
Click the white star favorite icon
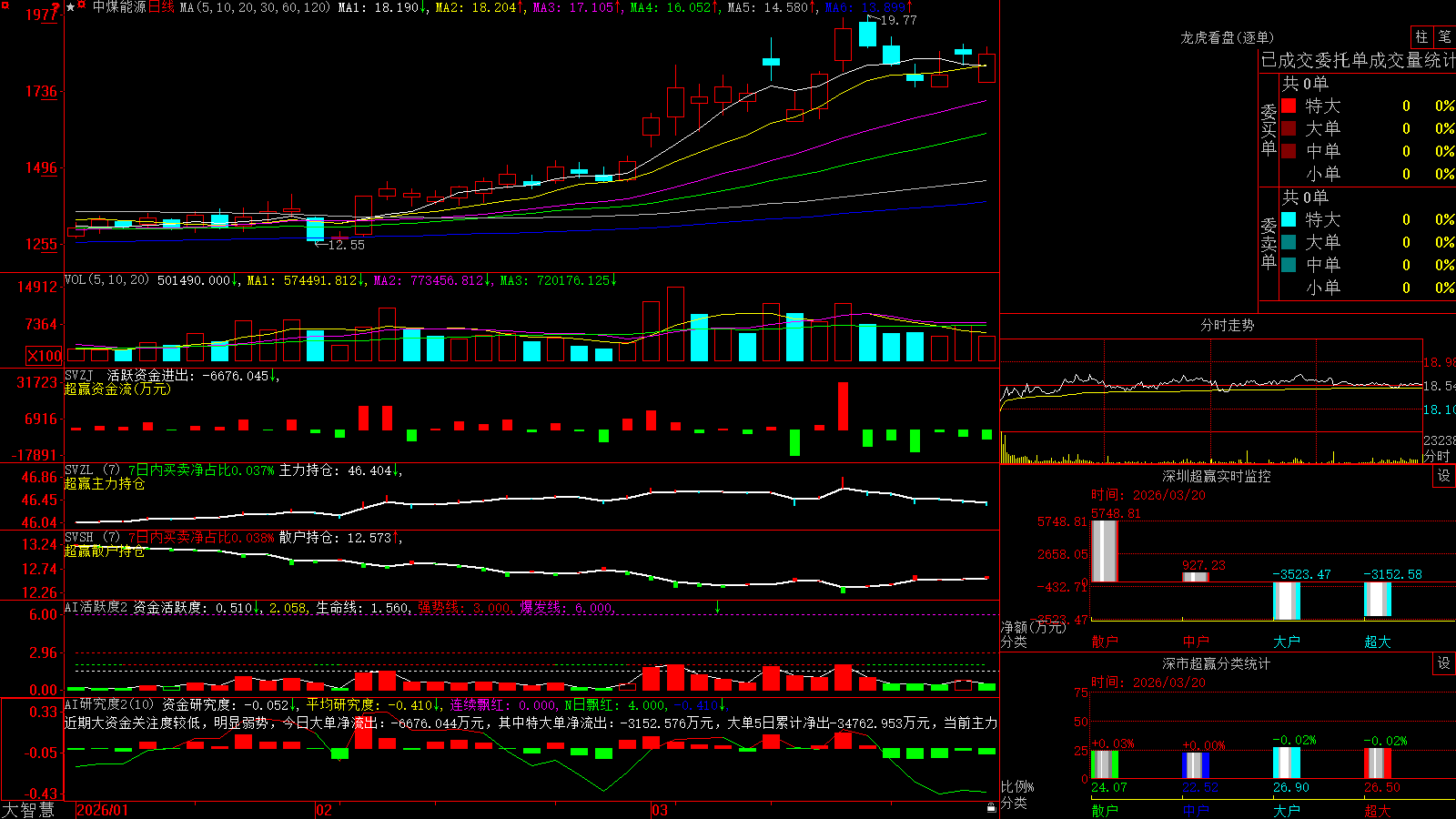[x=71, y=6]
